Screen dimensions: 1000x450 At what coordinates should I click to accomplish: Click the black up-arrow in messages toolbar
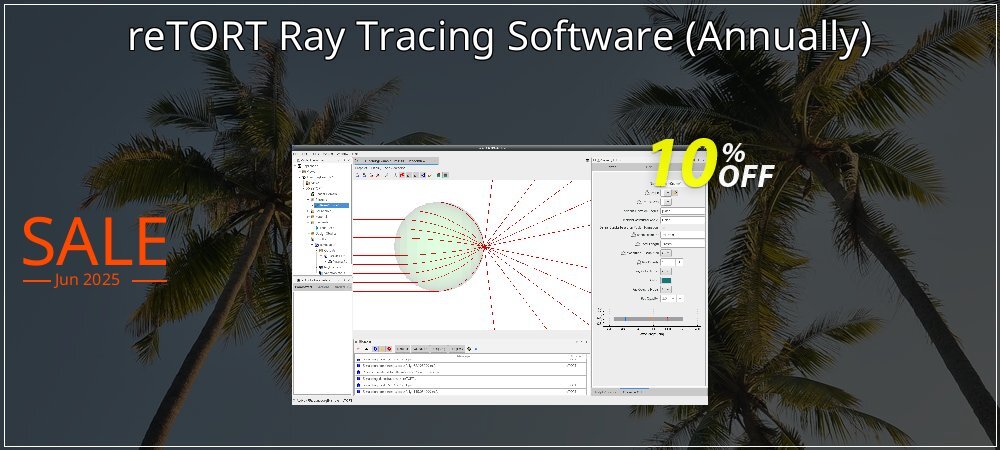pos(367,349)
